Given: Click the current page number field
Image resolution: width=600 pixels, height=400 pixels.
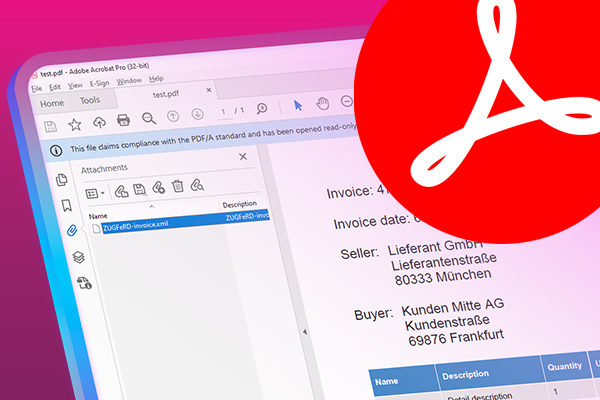Looking at the screenshot, I should point(226,111).
